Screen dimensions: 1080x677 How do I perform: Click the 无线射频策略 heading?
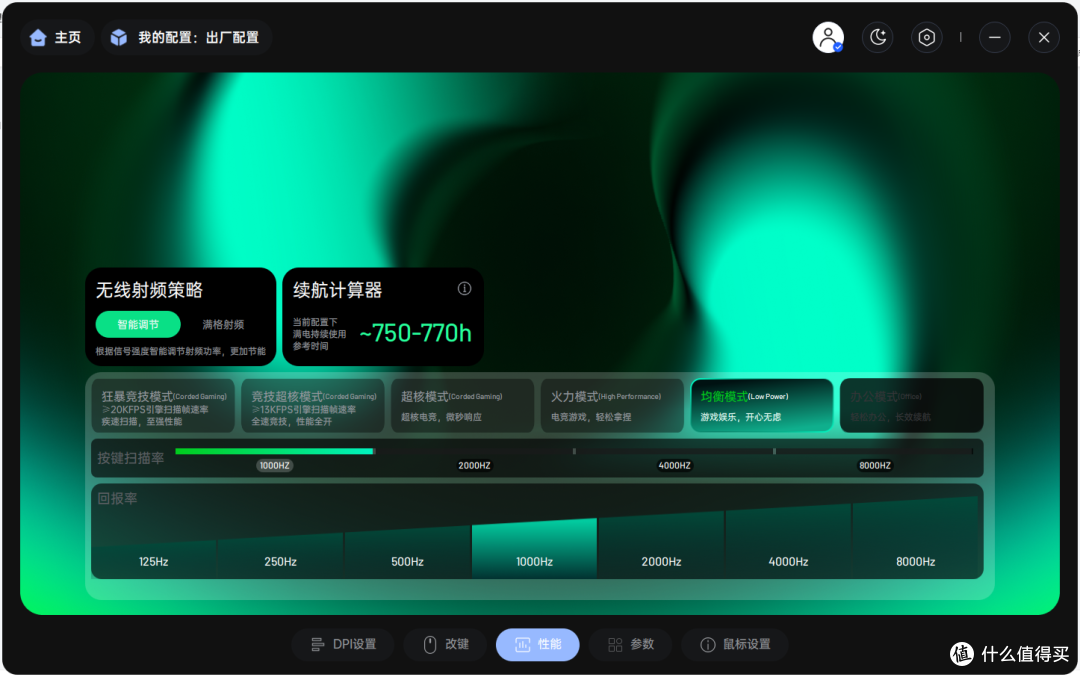(149, 290)
